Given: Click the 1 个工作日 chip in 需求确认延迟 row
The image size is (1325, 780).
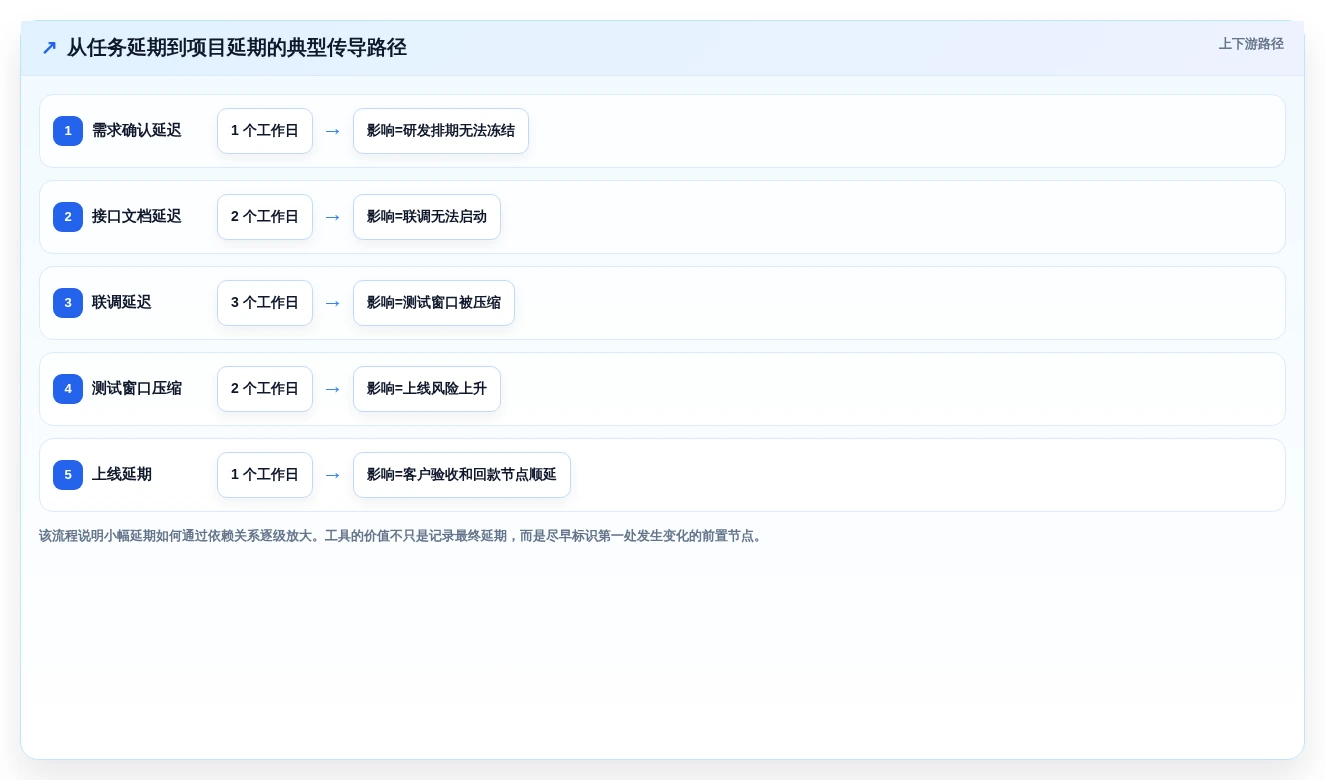Looking at the screenshot, I should [x=265, y=131].
